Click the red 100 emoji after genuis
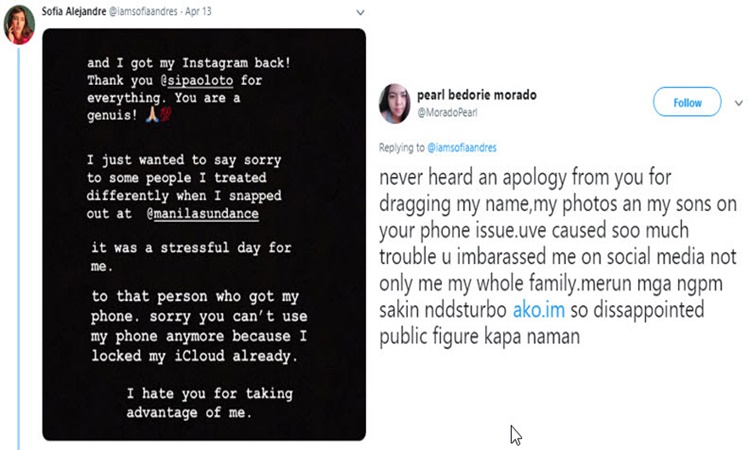 [x=165, y=115]
